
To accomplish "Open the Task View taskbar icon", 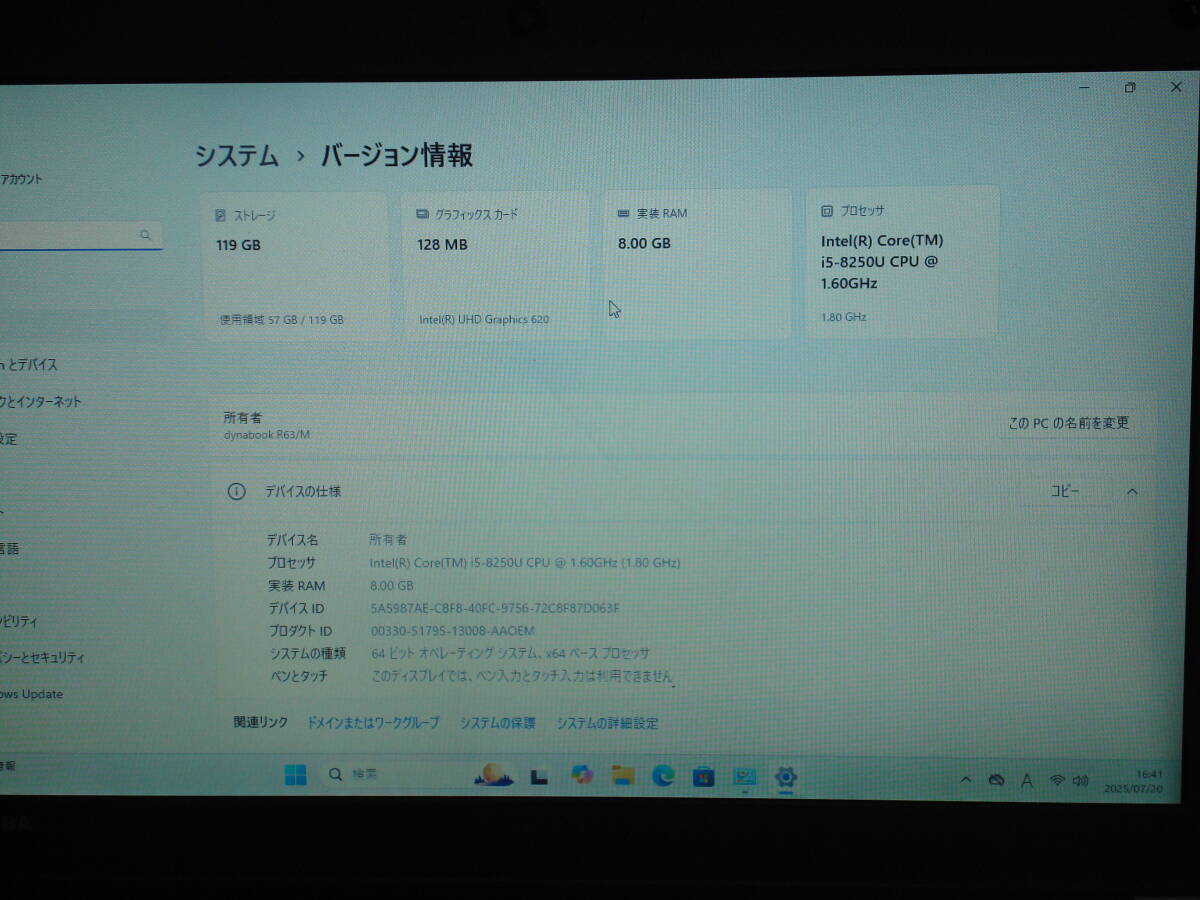I will (539, 776).
